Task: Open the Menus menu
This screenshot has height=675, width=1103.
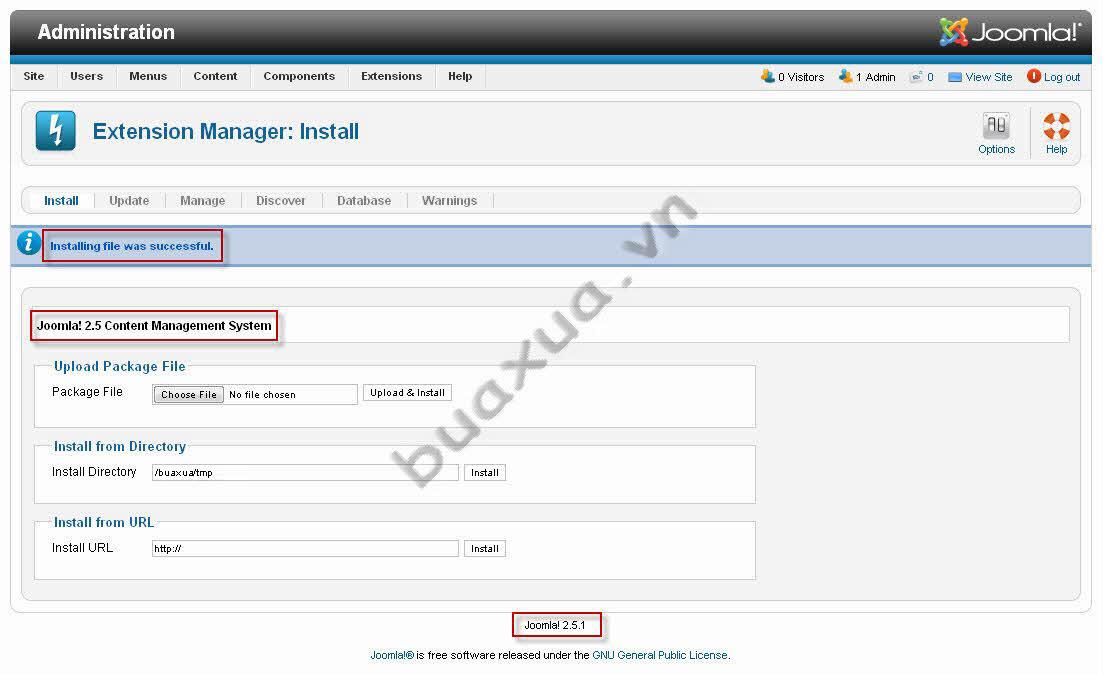Action: (x=148, y=76)
